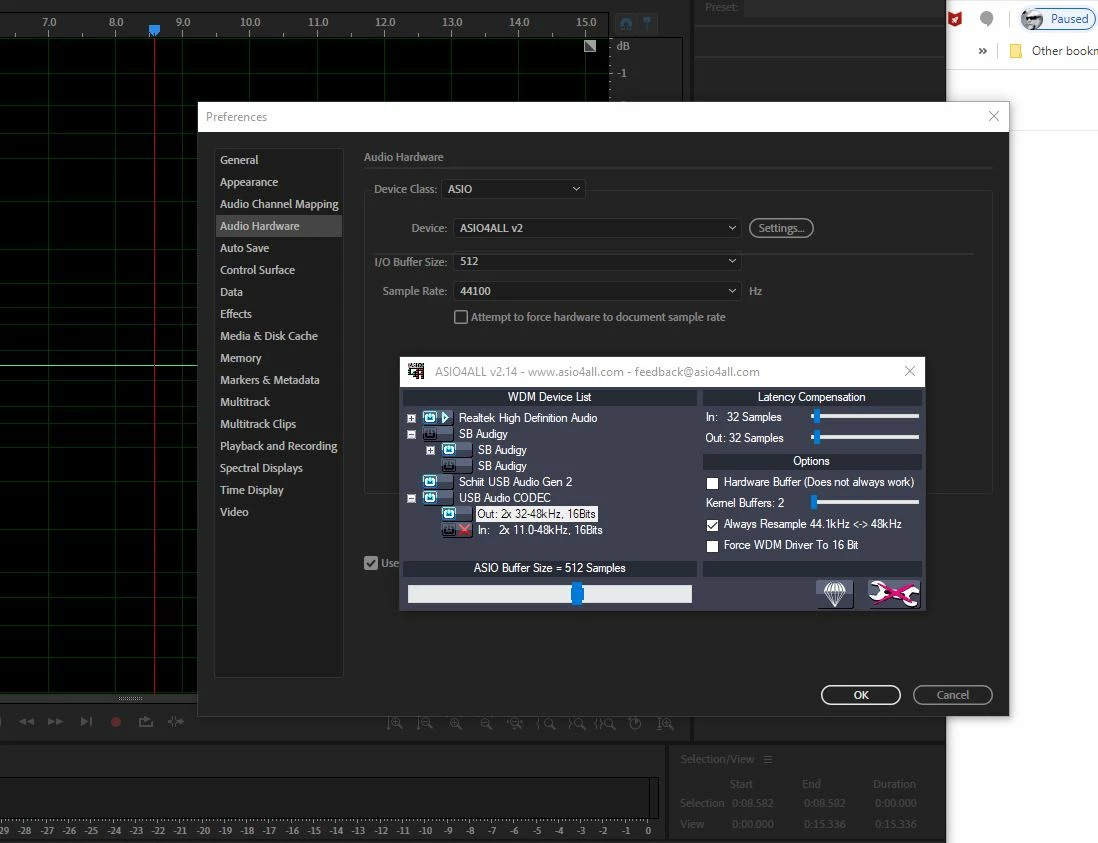Click Cancel in the Preferences dialog
Screen dimensions: 1098x843
pos(952,695)
